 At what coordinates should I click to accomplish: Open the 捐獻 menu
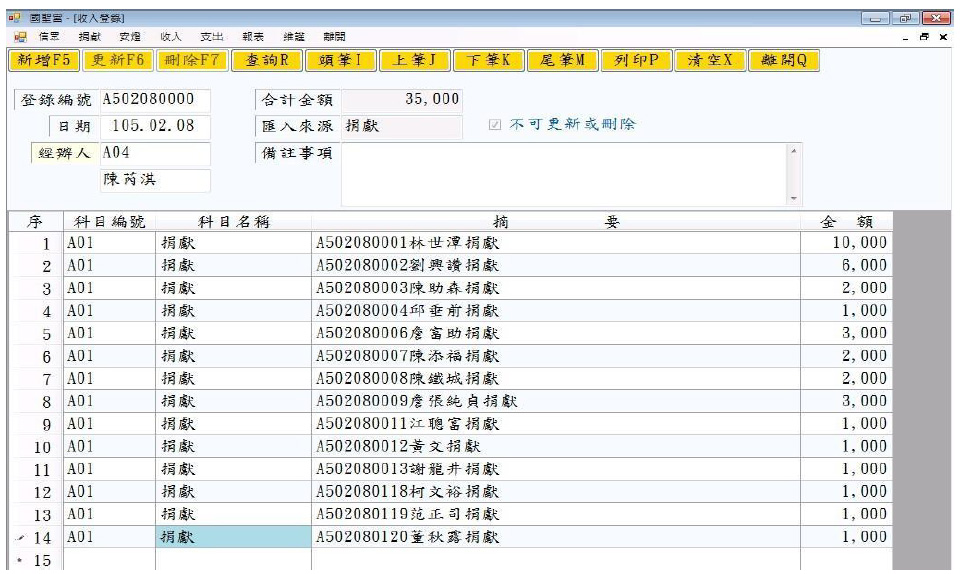[90, 37]
